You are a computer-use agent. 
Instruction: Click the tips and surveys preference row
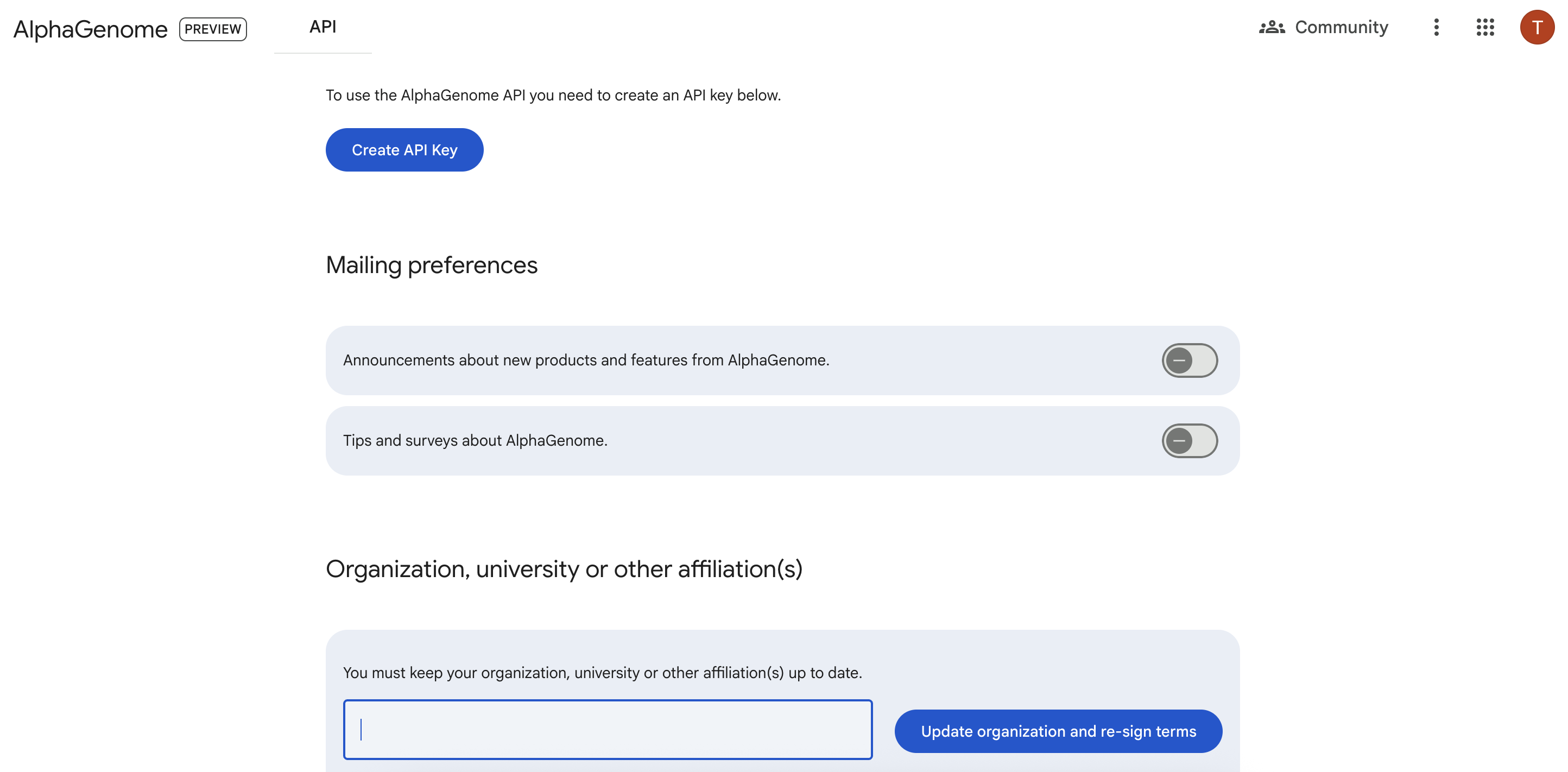tap(783, 441)
